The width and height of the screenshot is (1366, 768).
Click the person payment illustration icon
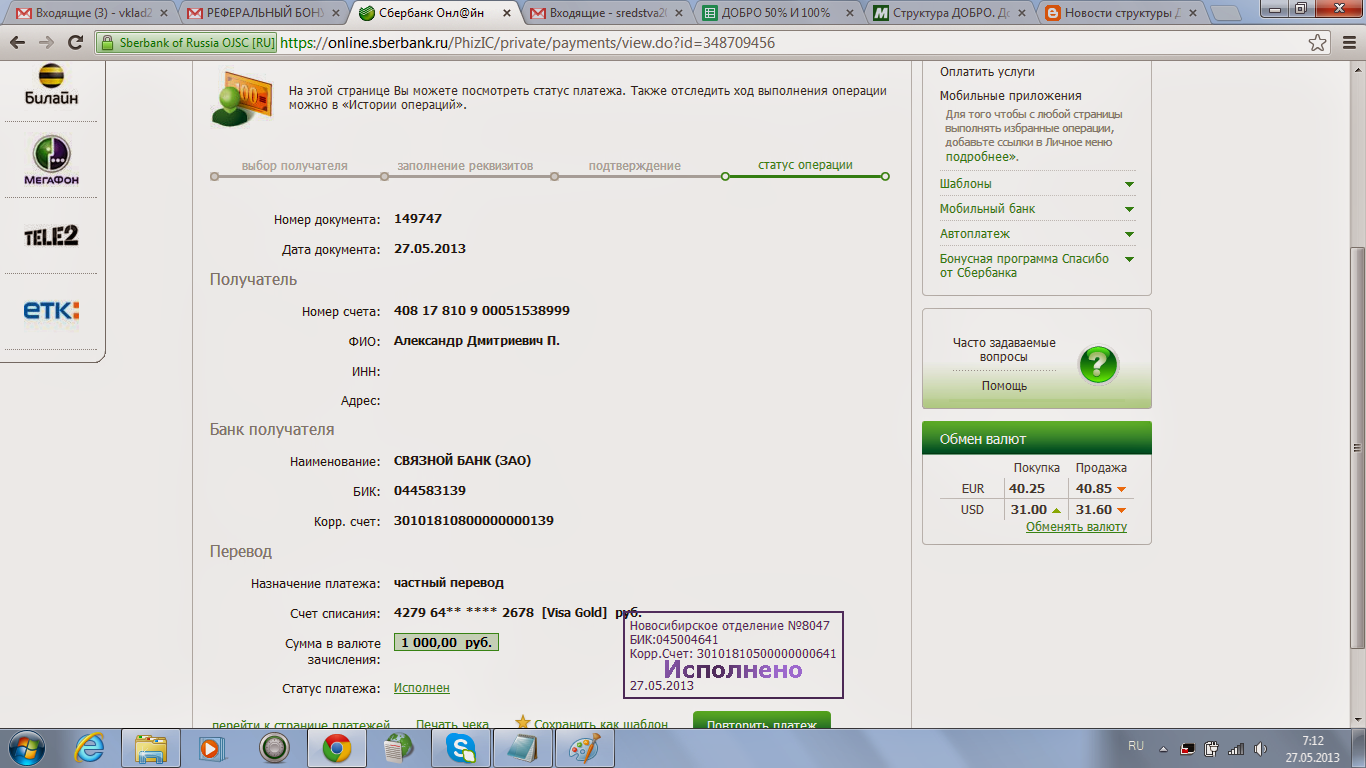pos(242,98)
